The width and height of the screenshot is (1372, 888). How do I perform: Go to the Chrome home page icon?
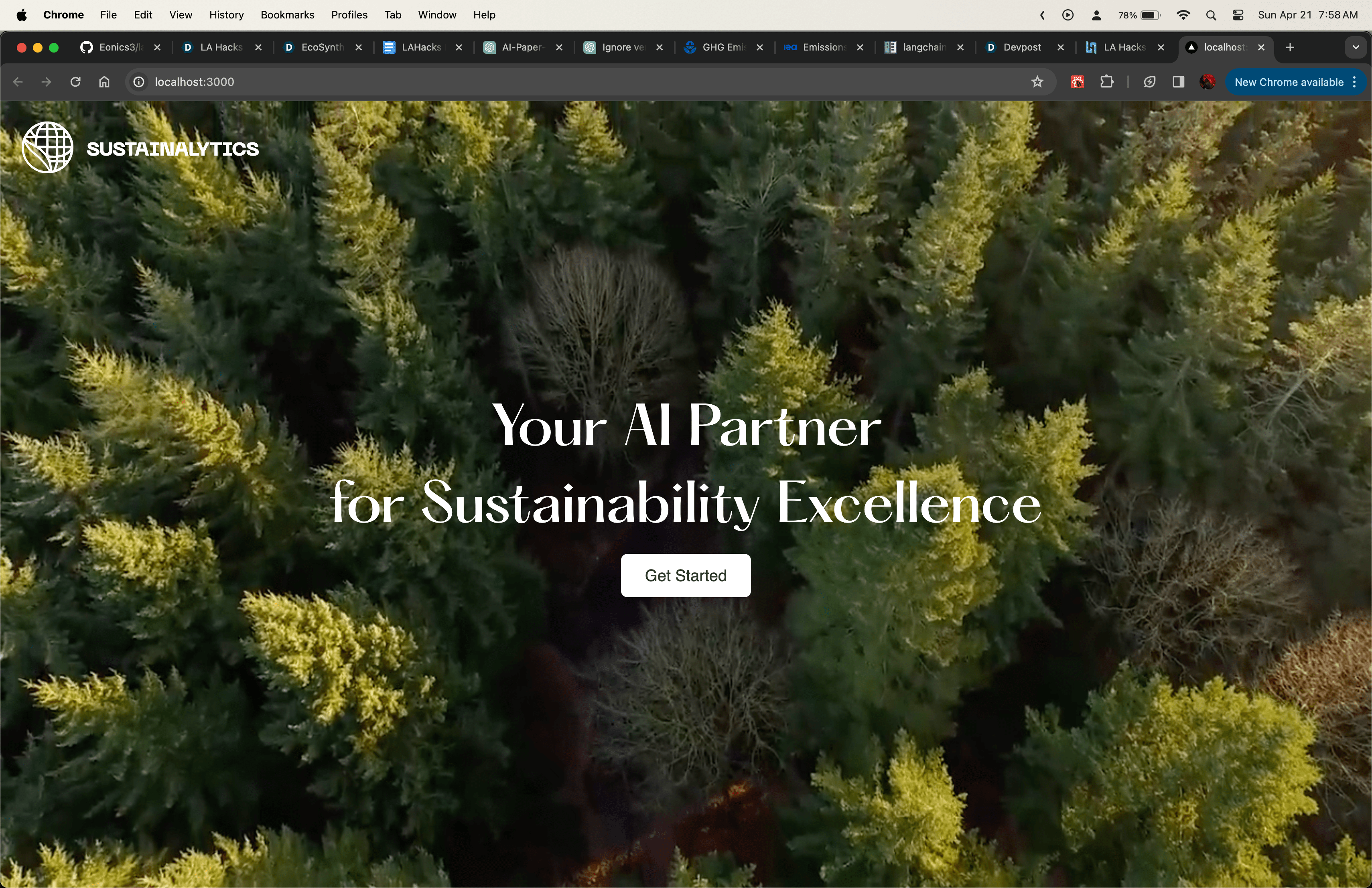point(104,82)
